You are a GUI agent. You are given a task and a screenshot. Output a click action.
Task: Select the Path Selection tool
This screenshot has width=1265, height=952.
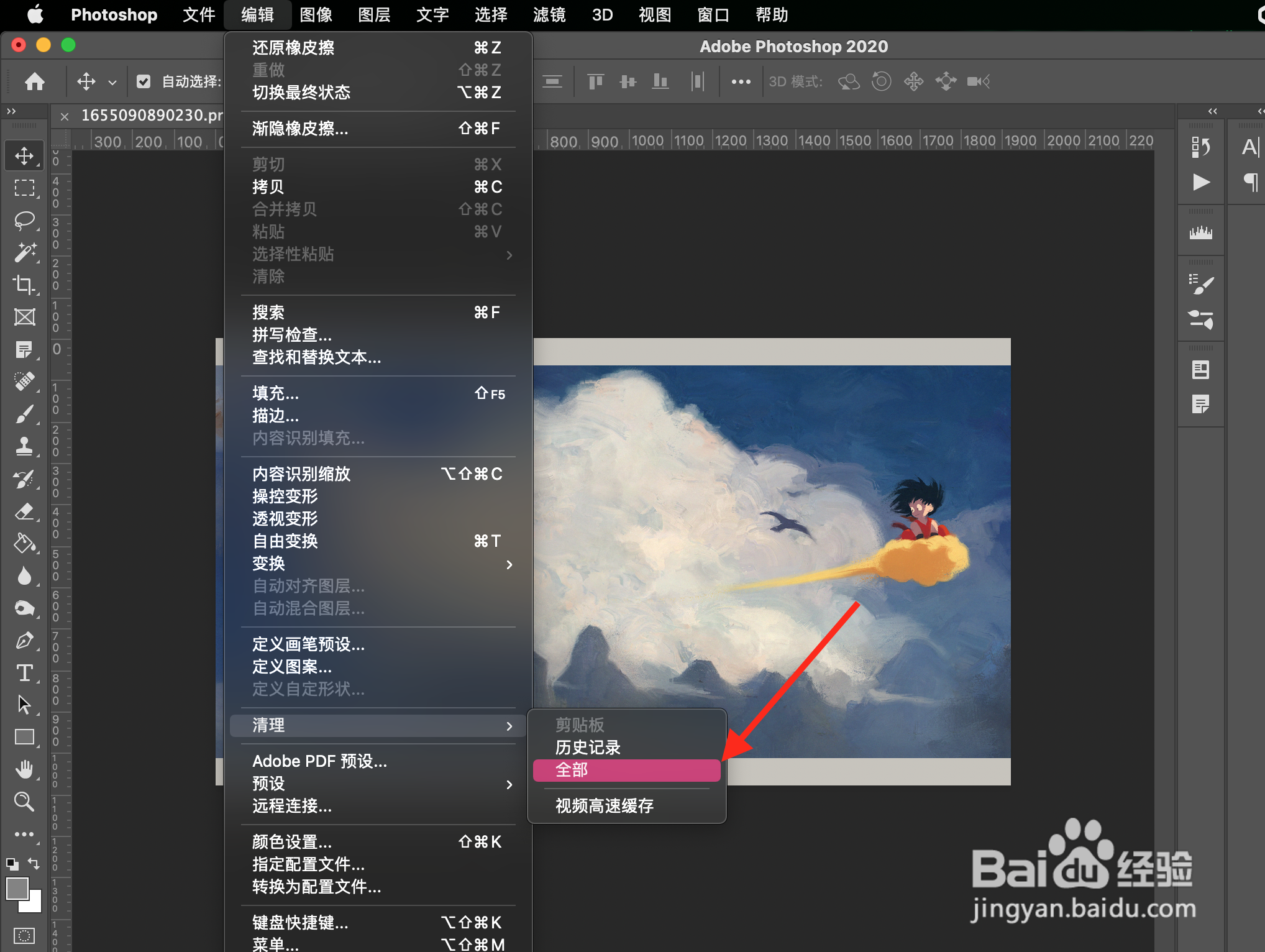click(x=24, y=705)
